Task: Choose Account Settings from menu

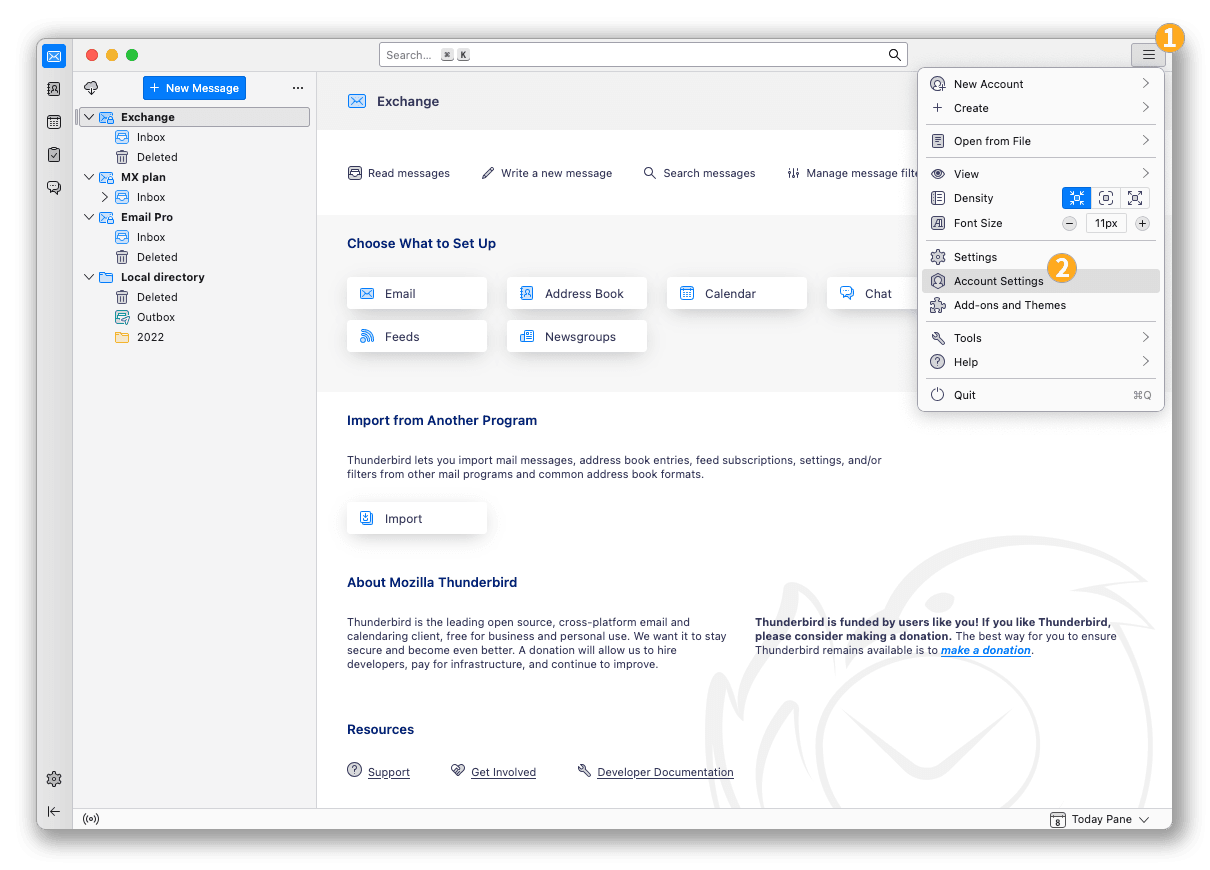Action: tap(1040, 281)
